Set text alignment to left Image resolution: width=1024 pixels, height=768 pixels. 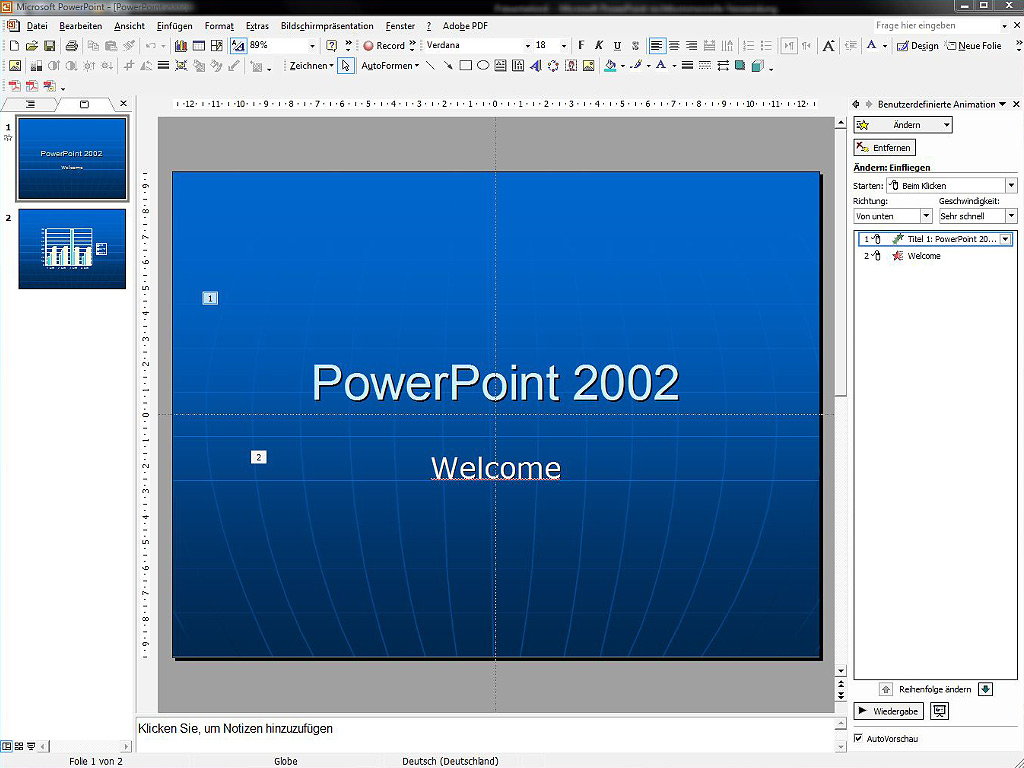(656, 46)
